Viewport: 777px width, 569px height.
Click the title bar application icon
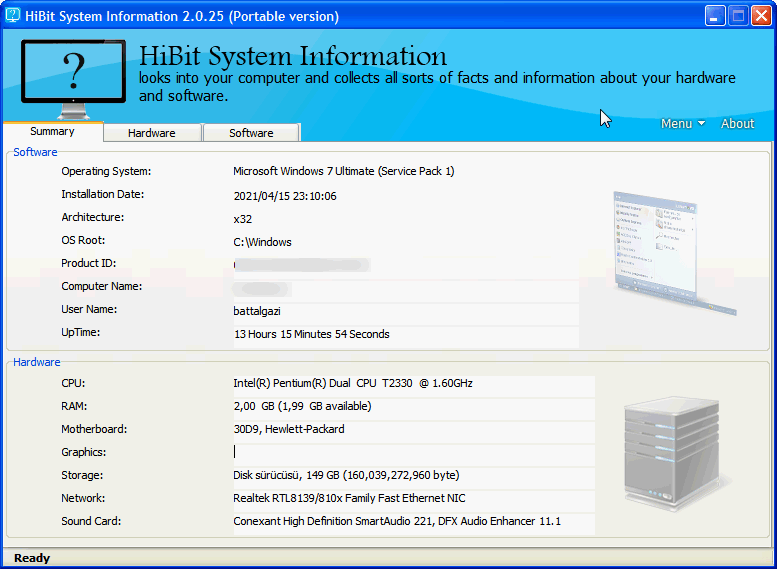click(12, 15)
